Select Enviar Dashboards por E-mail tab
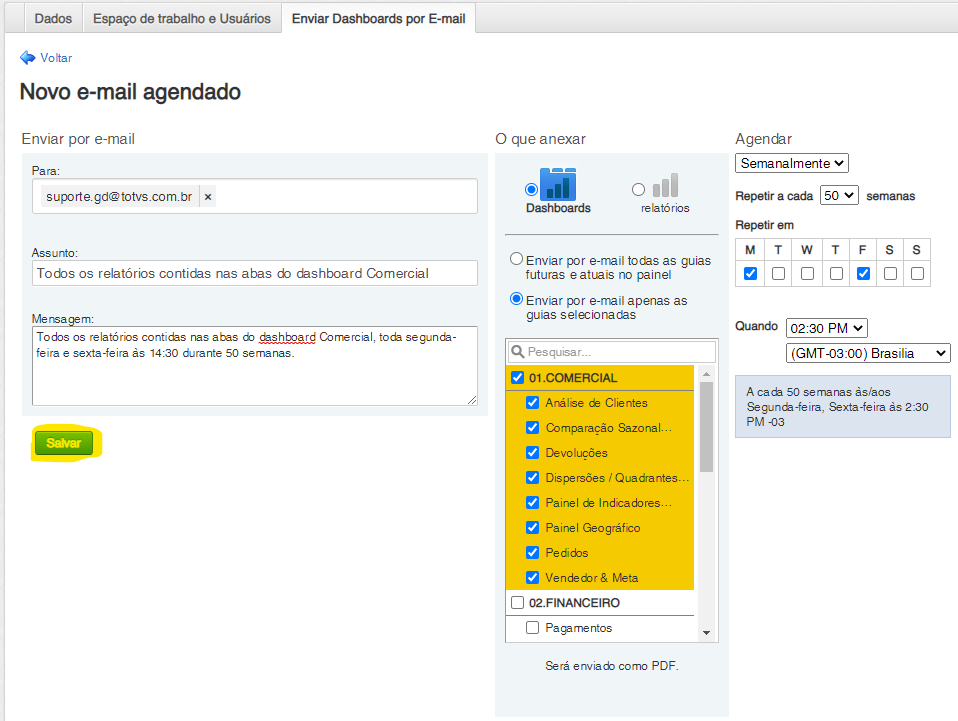958x721 pixels. (378, 18)
